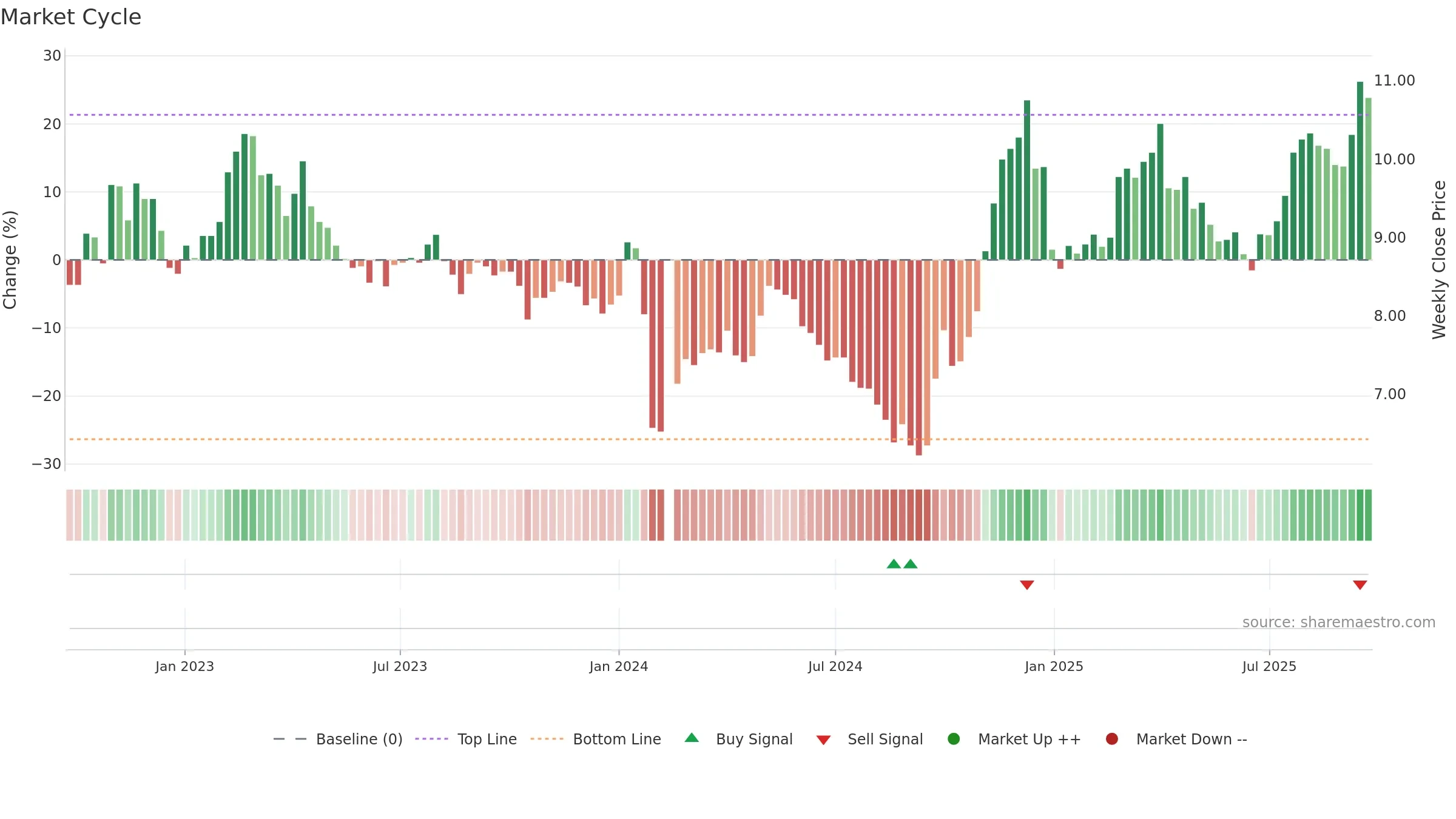
Task: Click the 9.00 price axis label
Action: [x=1390, y=237]
